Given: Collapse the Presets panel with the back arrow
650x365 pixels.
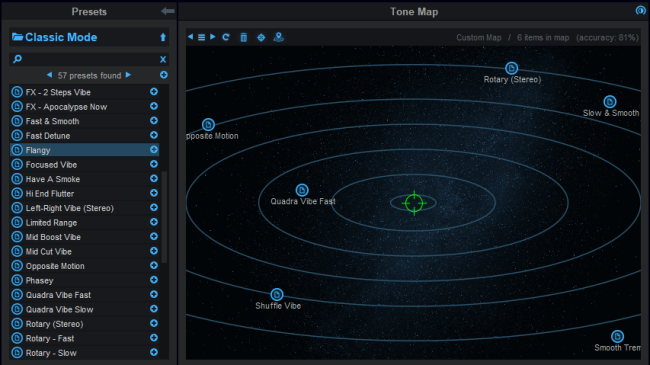Looking at the screenshot, I should pos(168,11).
